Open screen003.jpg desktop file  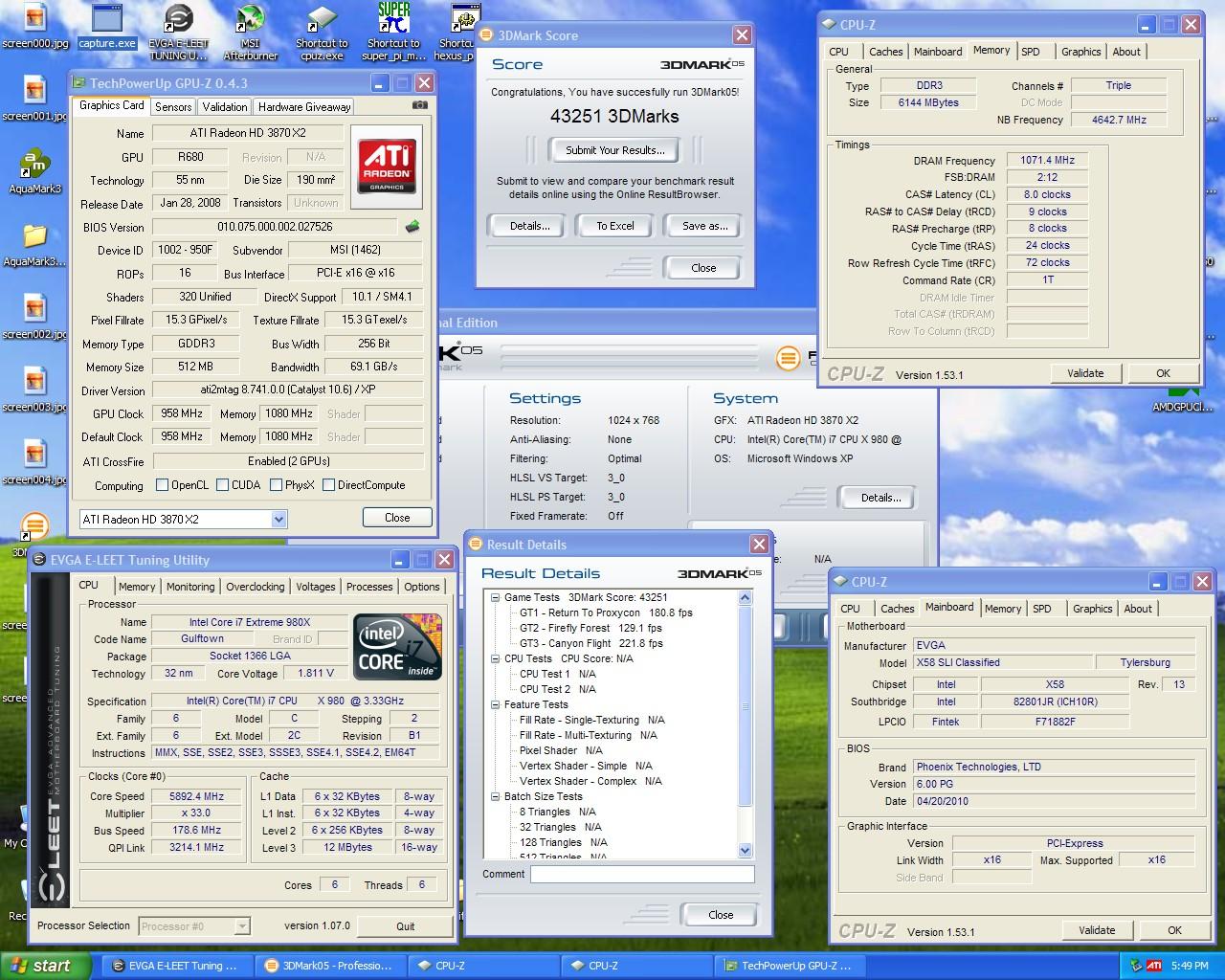tap(34, 390)
